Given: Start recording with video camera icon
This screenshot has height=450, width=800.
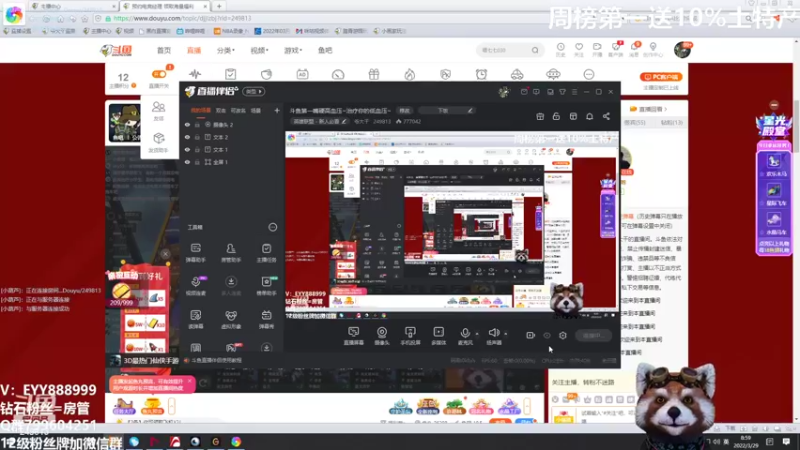Looking at the screenshot, I should (x=531, y=335).
